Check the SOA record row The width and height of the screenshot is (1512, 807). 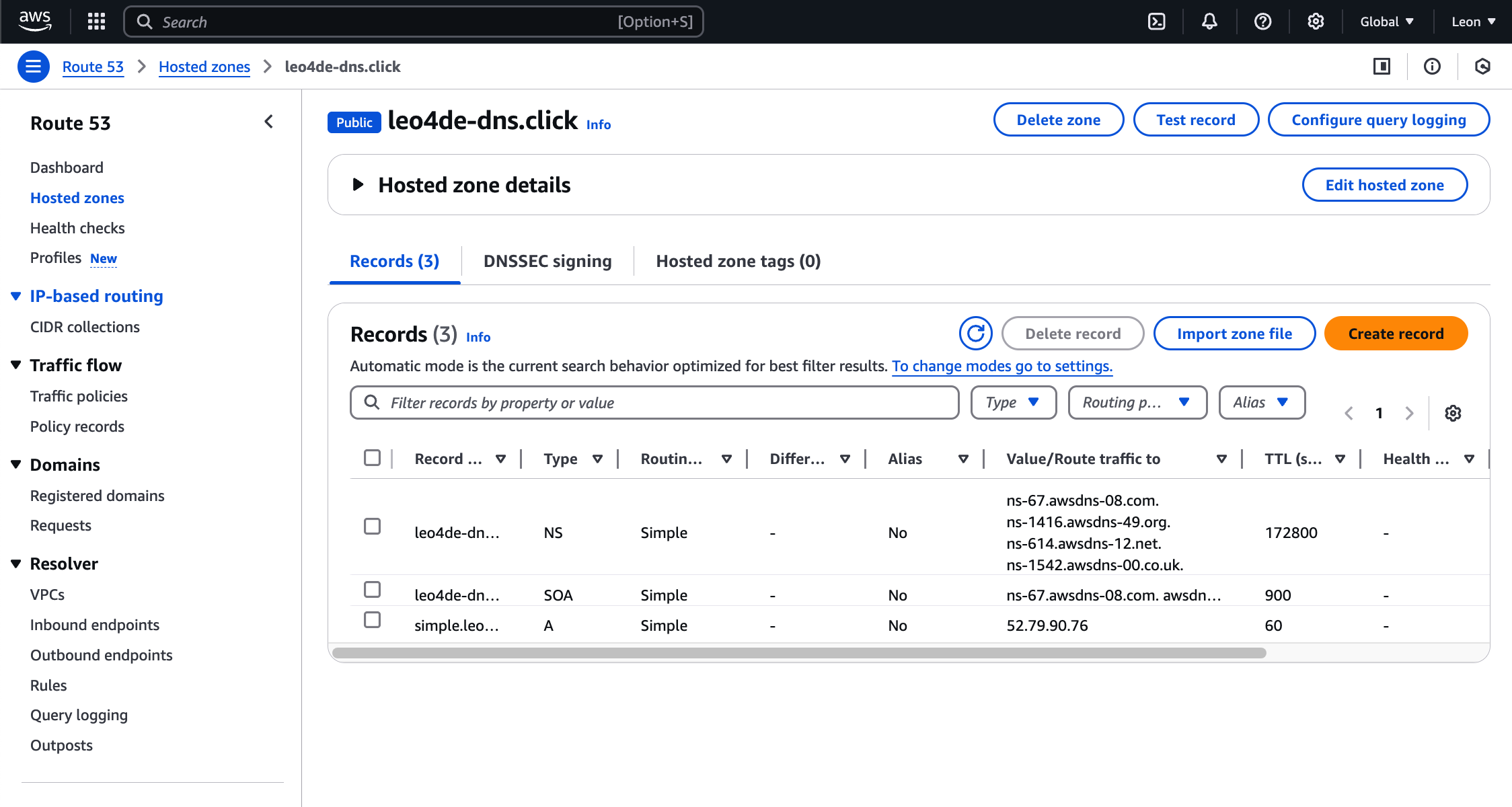click(372, 589)
